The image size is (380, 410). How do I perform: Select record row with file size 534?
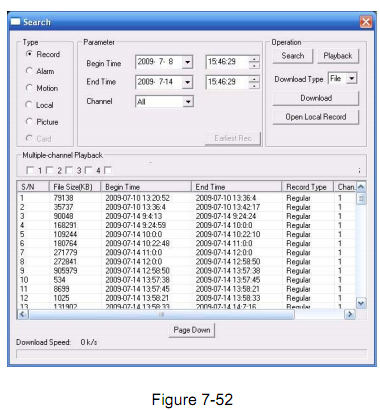(x=186, y=280)
